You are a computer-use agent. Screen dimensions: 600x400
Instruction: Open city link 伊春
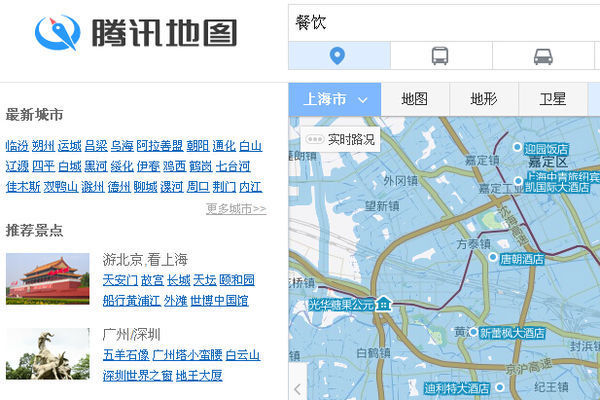[x=148, y=167]
